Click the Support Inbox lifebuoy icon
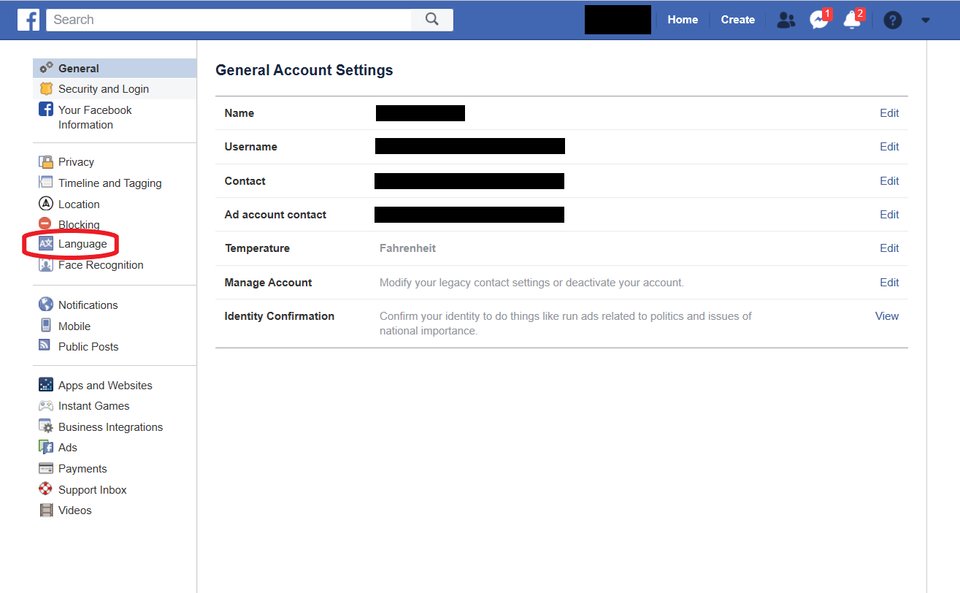Screen dimensions: 960x593 tap(46, 489)
